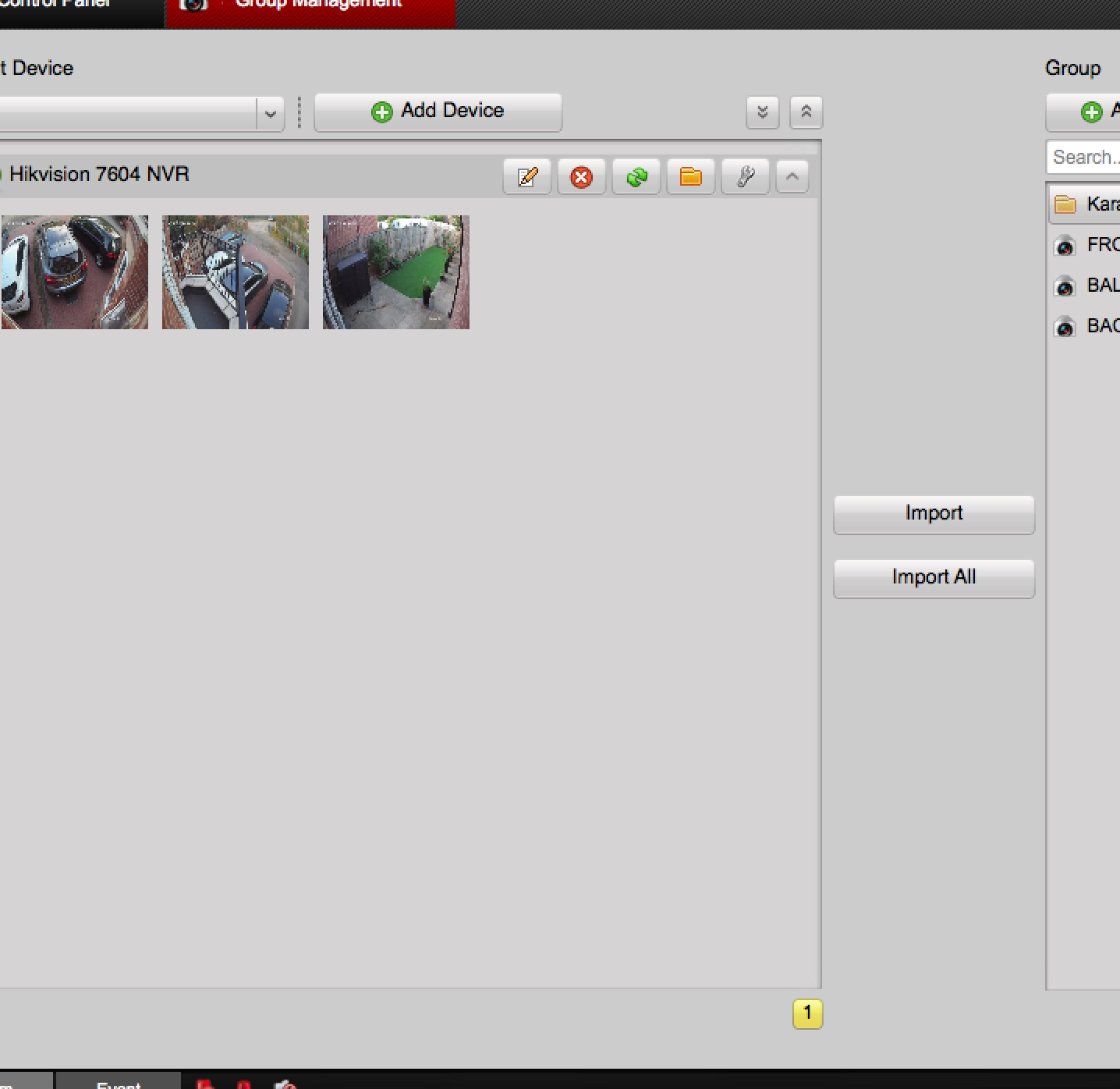This screenshot has width=1120, height=1089.
Task: Select the FRO camera icon in the group
Action: [x=1065, y=247]
